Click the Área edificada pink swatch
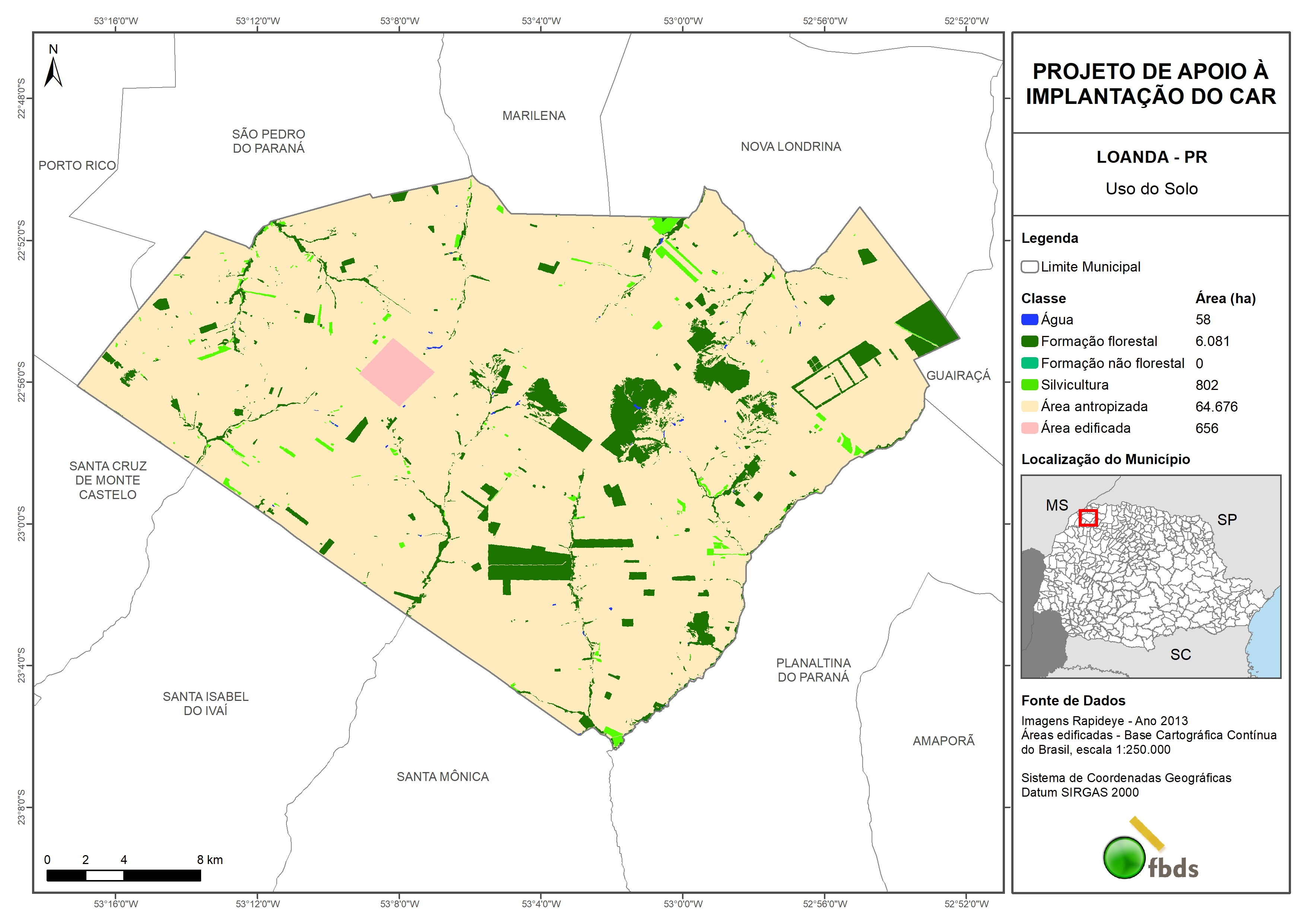Screen dimensions: 1307x924 pyautogui.click(x=1029, y=429)
